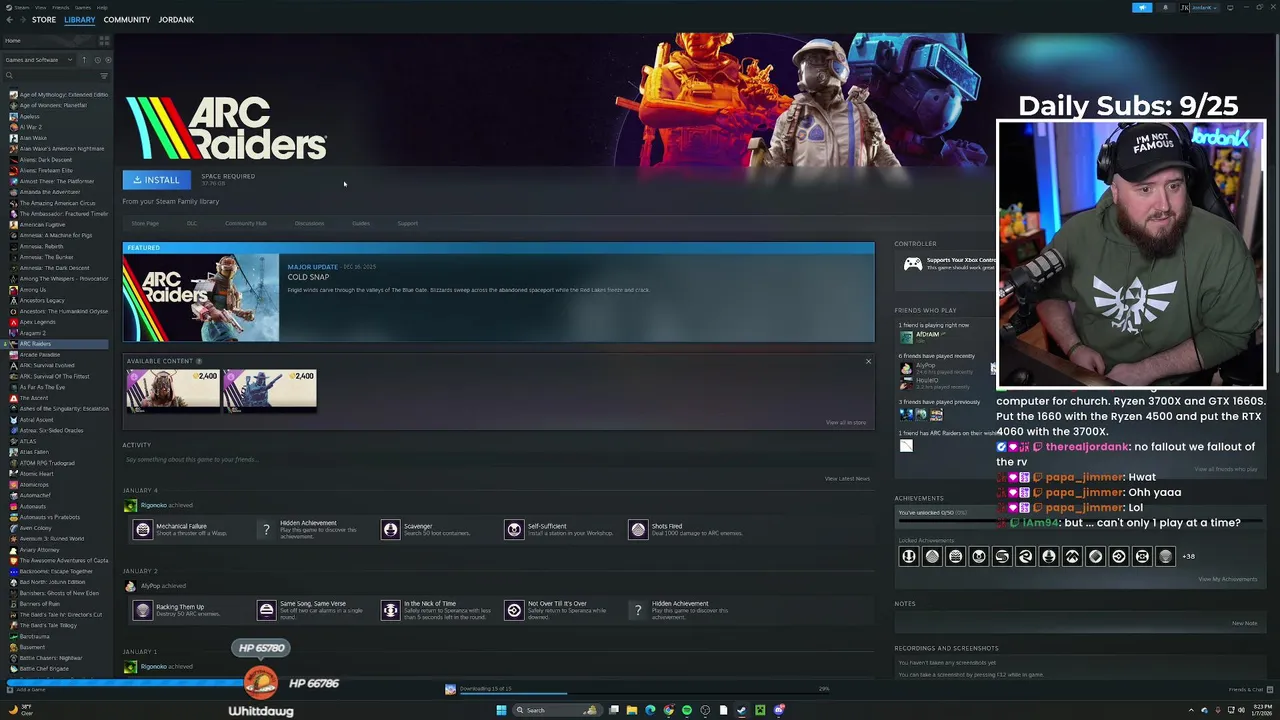The height and width of the screenshot is (720, 1280).
Task: Open first 2,400 available content thumbnail
Action: tap(173, 390)
